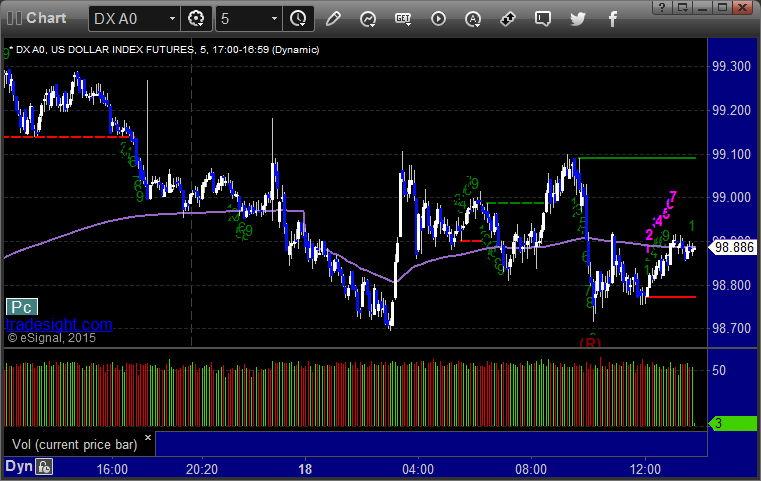This screenshot has width=761, height=481.
Task: Open the time template clock icon
Action: pyautogui.click(x=298, y=19)
